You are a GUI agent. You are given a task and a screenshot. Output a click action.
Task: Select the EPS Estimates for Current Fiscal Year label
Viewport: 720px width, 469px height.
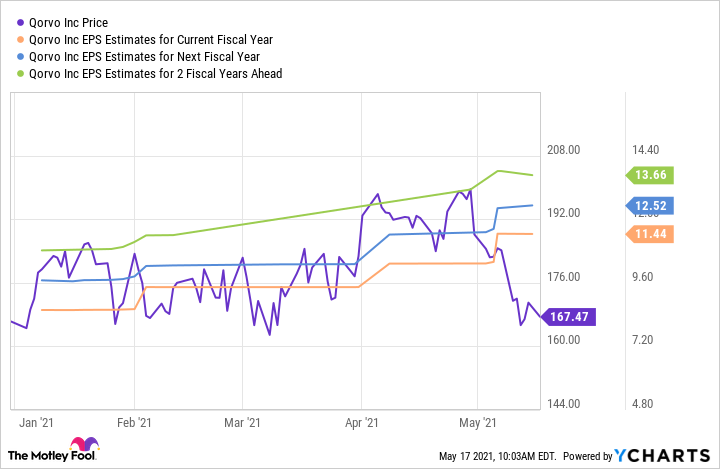point(151,39)
